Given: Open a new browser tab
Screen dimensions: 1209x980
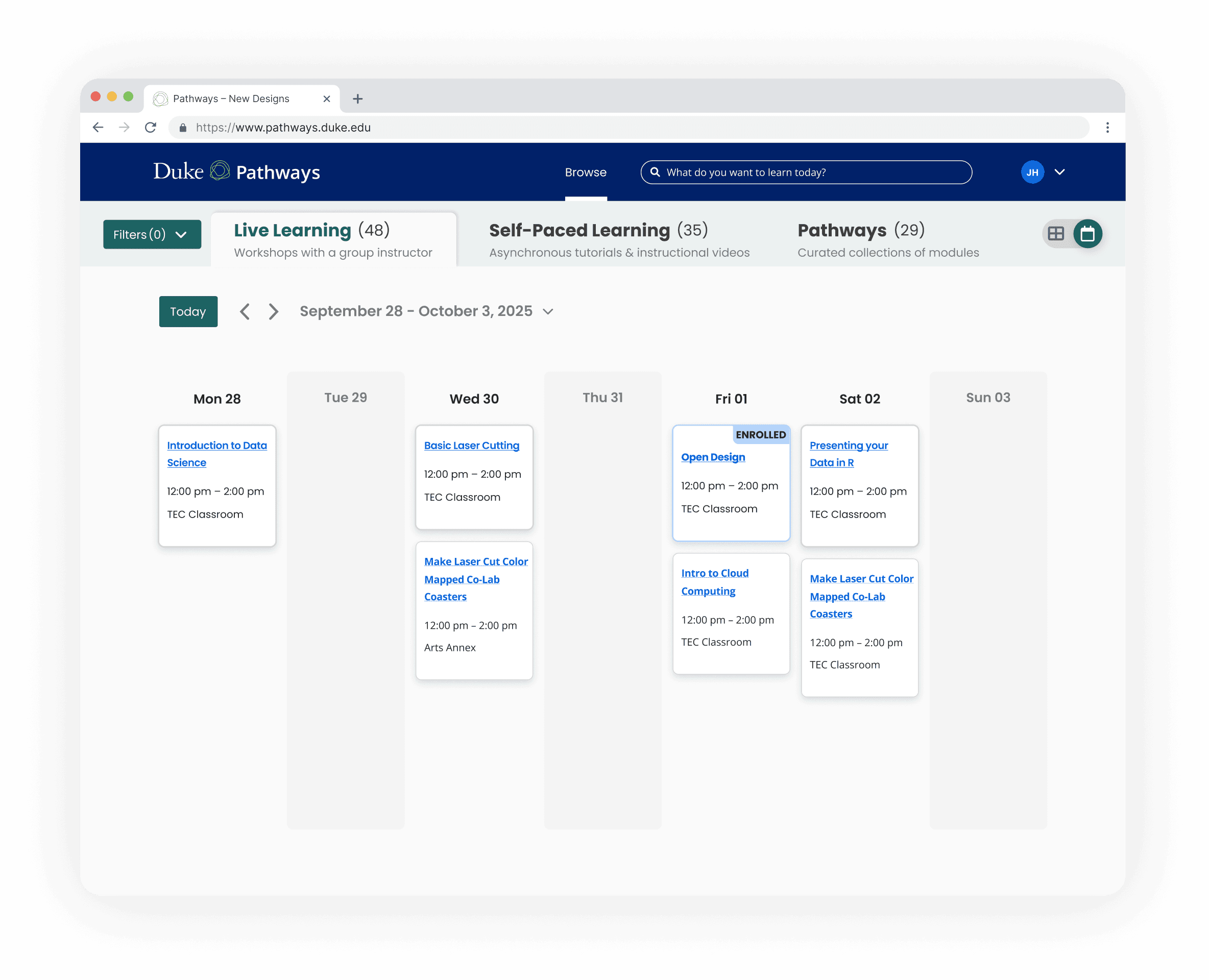Looking at the screenshot, I should click(357, 99).
